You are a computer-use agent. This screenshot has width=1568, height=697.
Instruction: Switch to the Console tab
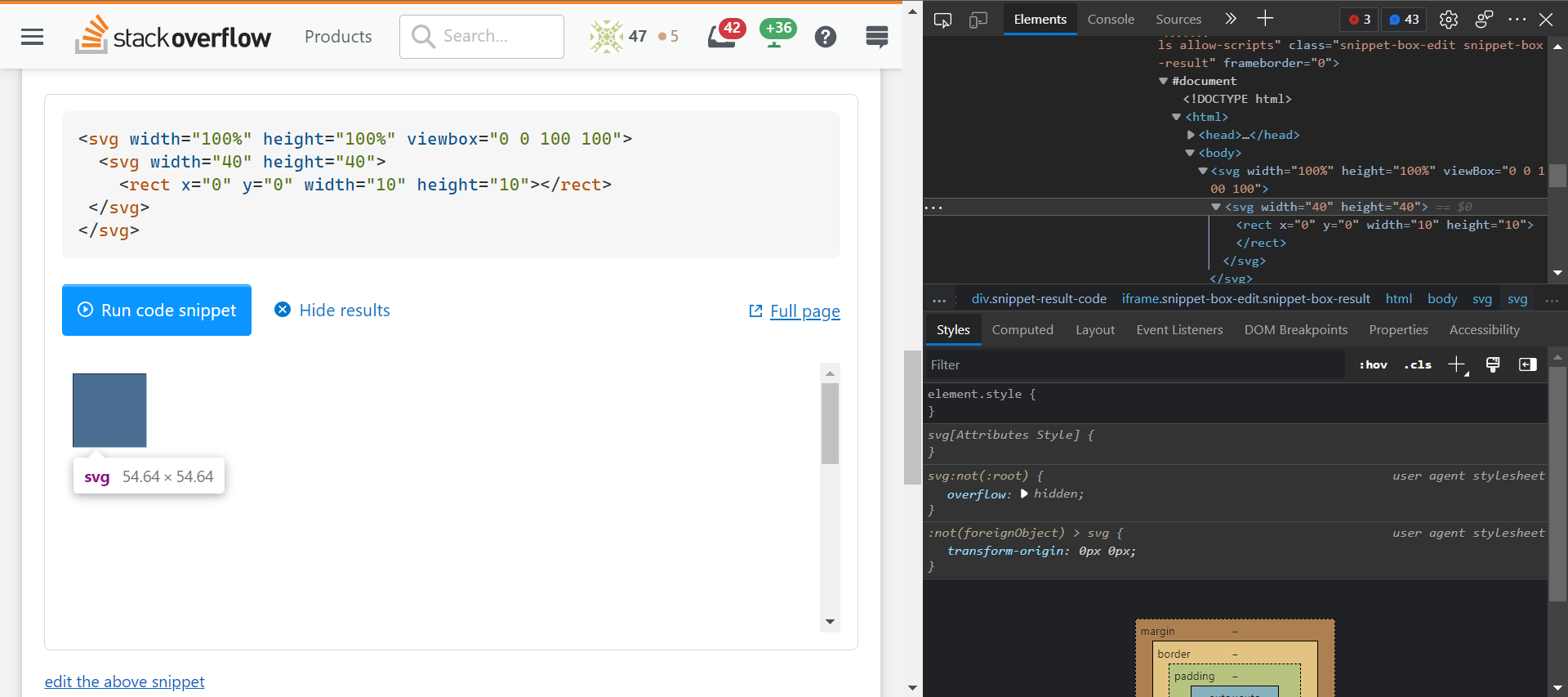(1111, 20)
